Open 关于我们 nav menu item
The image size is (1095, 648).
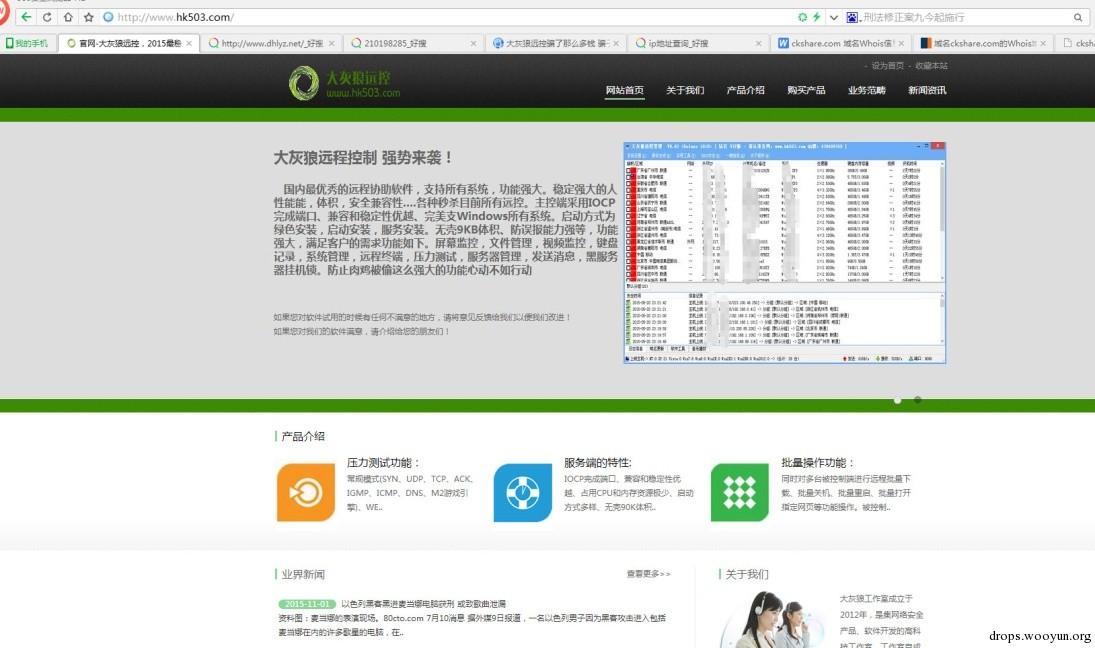click(x=685, y=90)
